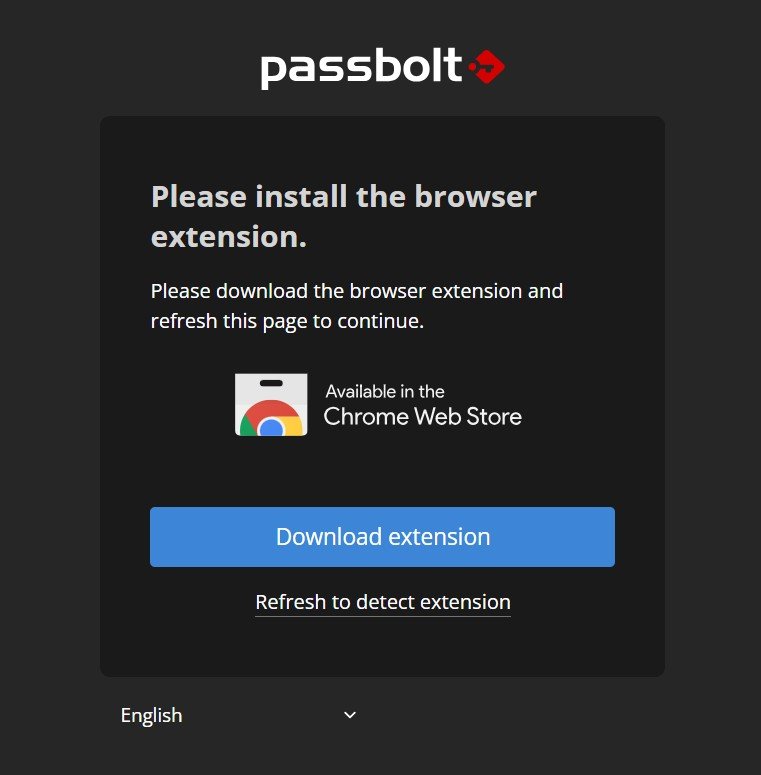Screen dimensions: 761x775
Task: Open the Chrome Web Store bag icon
Action: pos(271,404)
